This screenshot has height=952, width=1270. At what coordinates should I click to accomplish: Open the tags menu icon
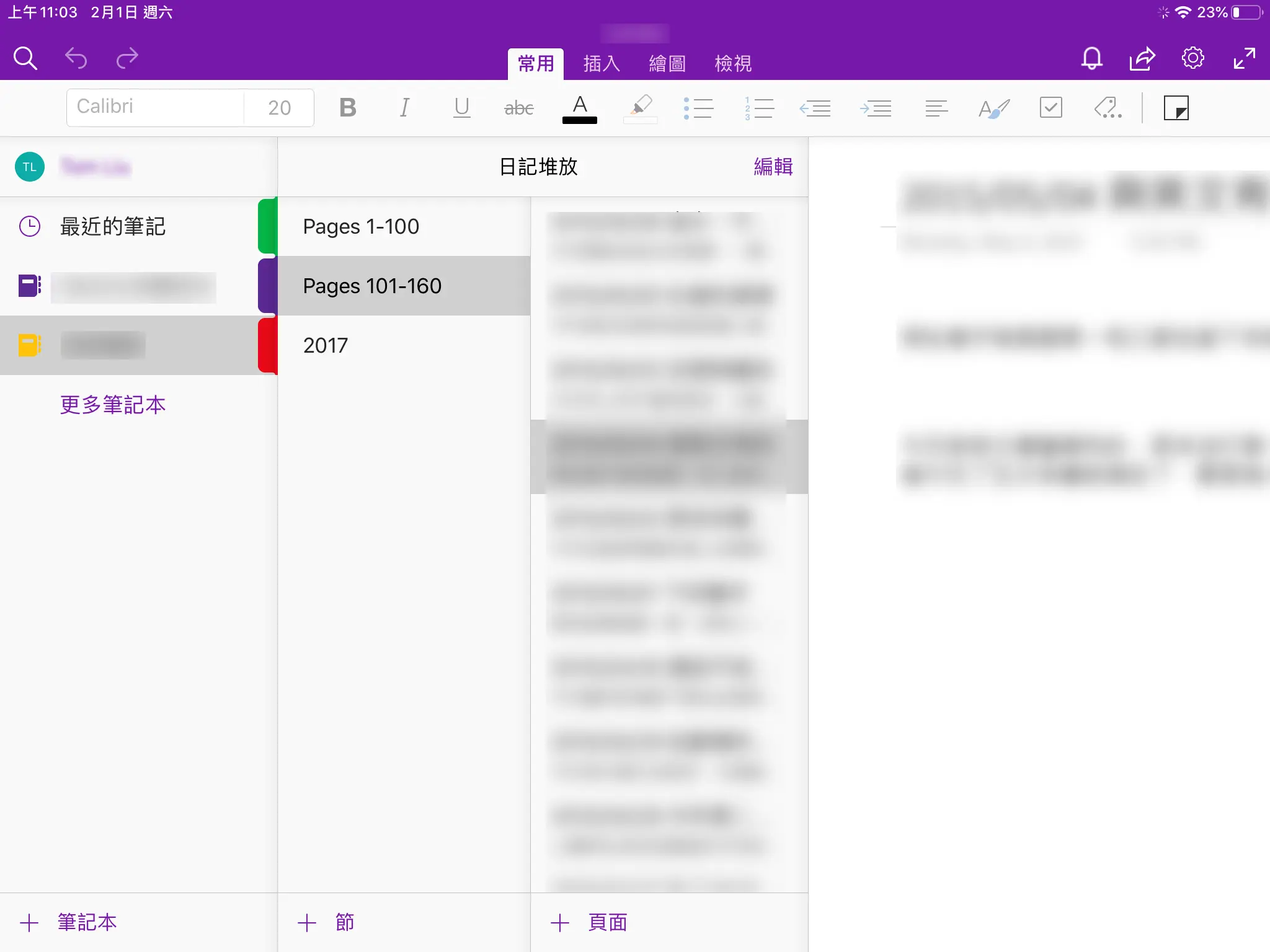pos(1108,107)
